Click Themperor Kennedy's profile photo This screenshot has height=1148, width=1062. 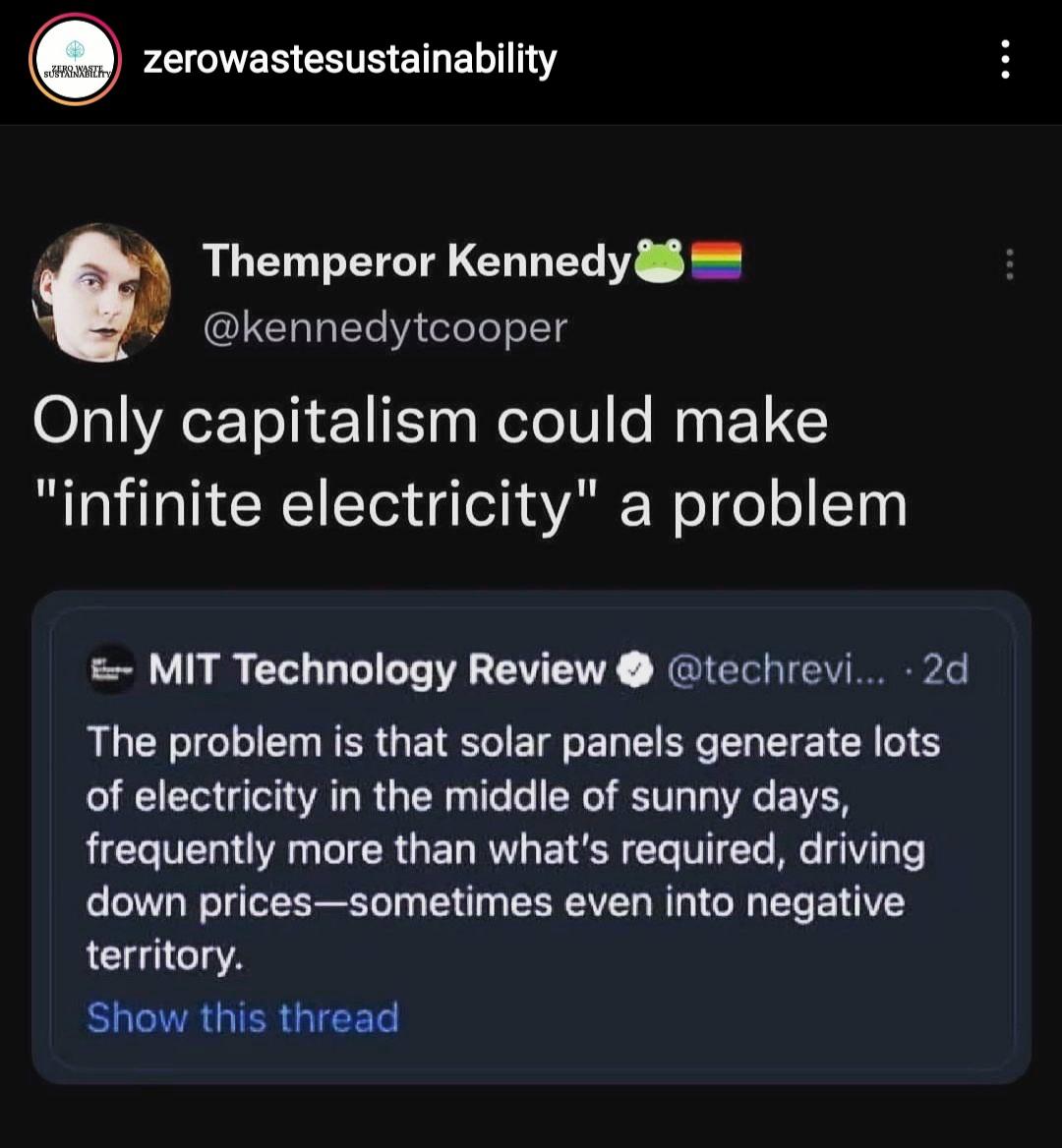click(x=101, y=292)
